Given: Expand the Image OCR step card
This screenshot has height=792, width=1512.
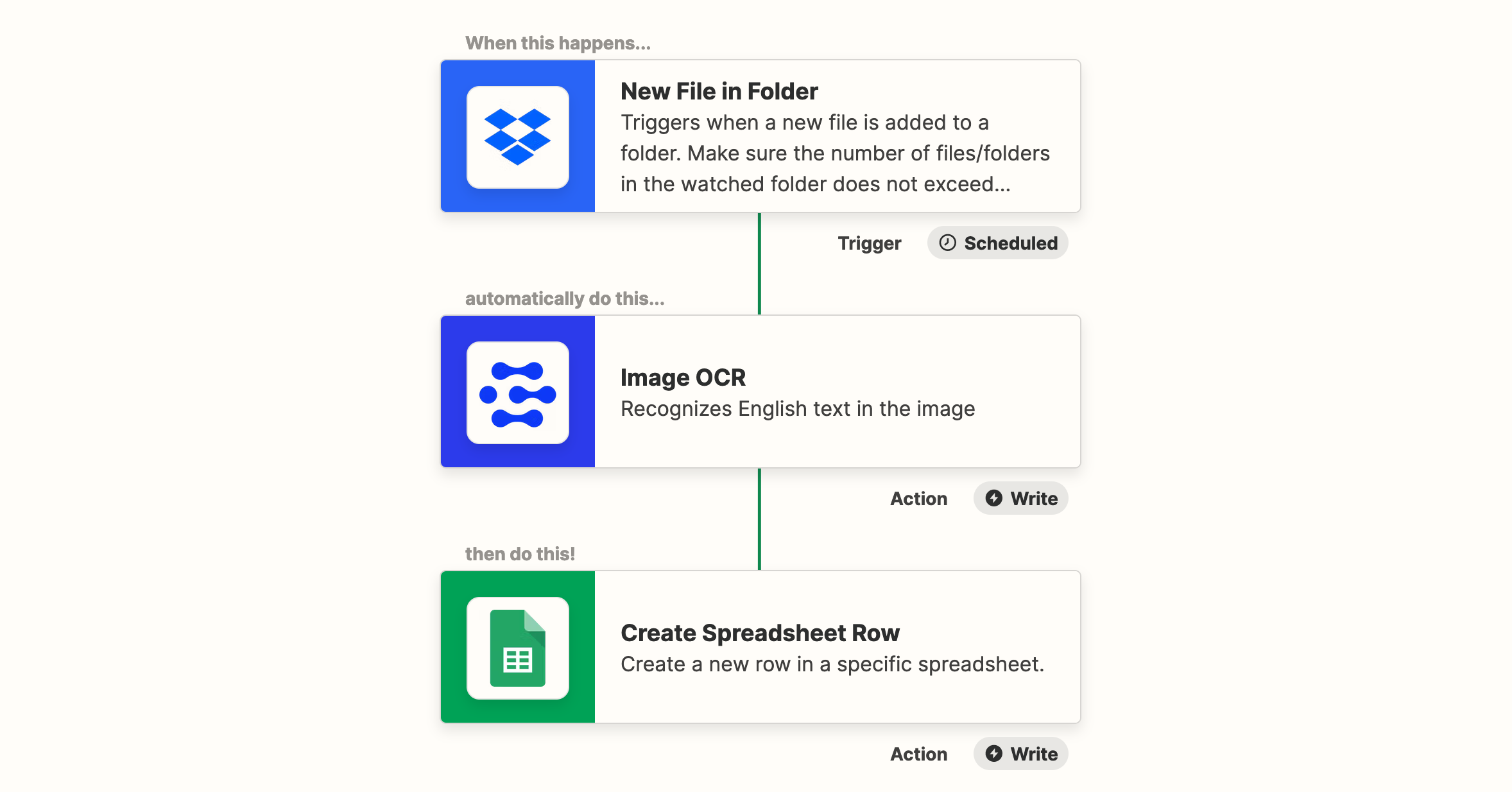Looking at the screenshot, I should [834, 392].
